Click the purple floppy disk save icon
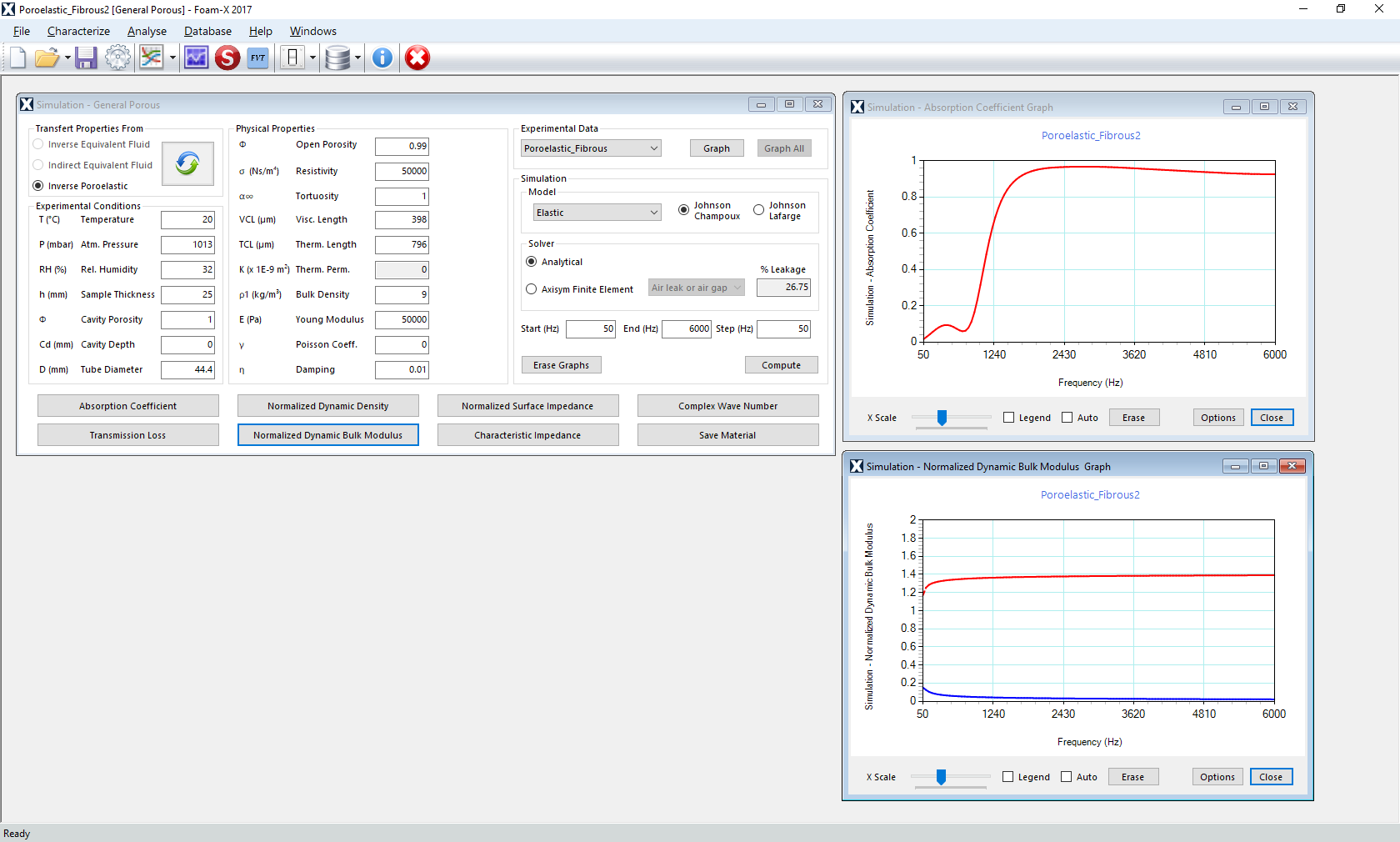The height and width of the screenshot is (842, 1400). [86, 58]
